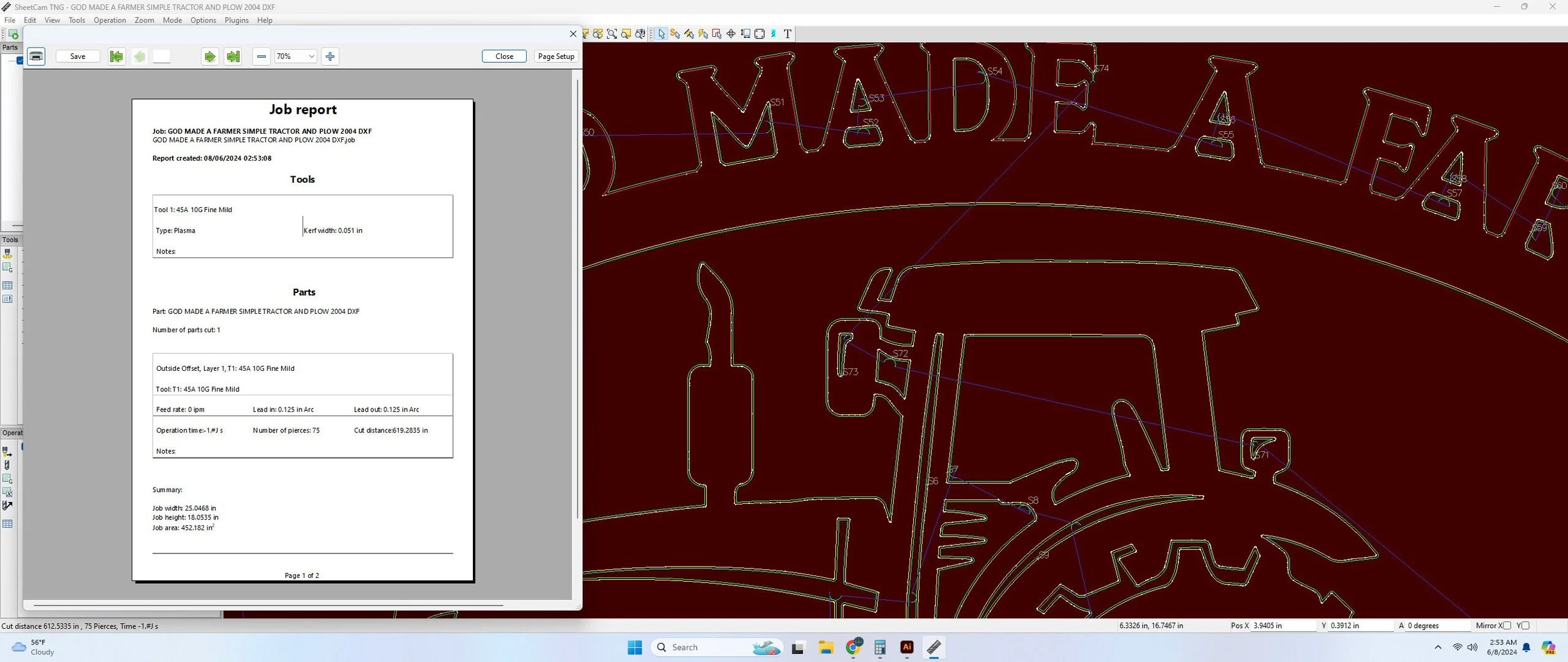Viewport: 1568px width, 662px height.
Task: Open the Tools menu
Action: pos(77,20)
